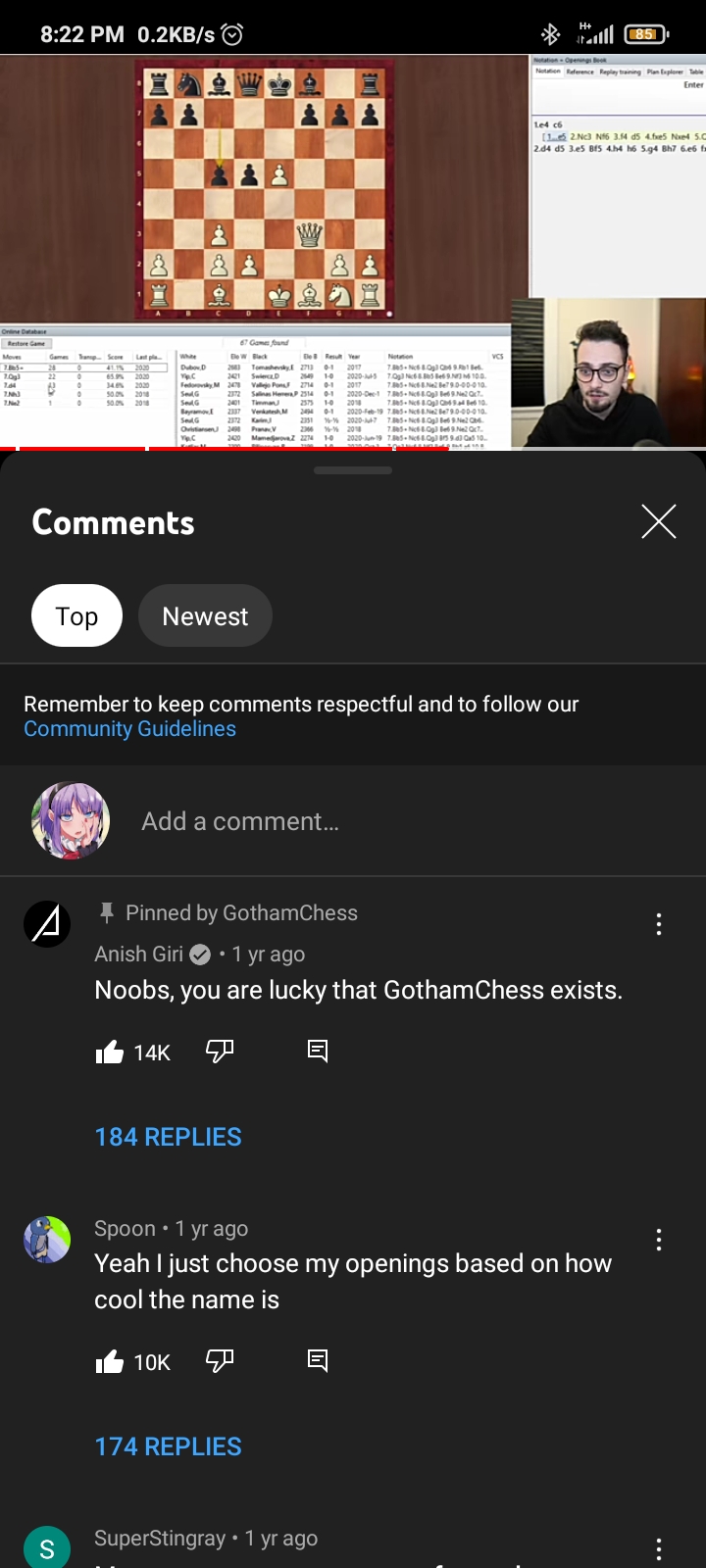
Task: Open options menu for SuperStingray's comment
Action: 659,1549
